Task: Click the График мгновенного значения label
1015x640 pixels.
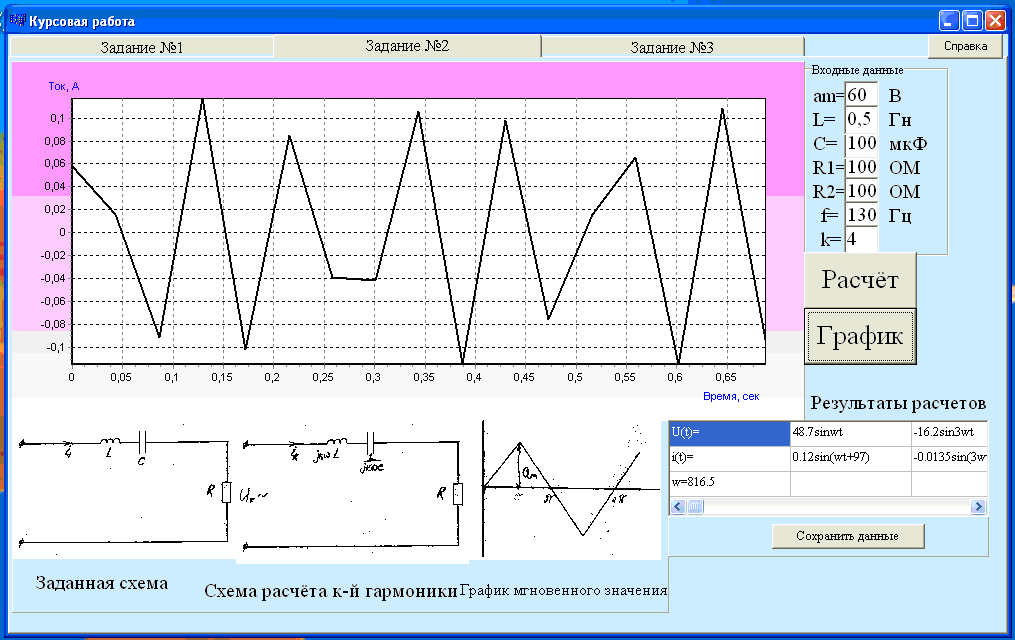Action: pos(563,590)
